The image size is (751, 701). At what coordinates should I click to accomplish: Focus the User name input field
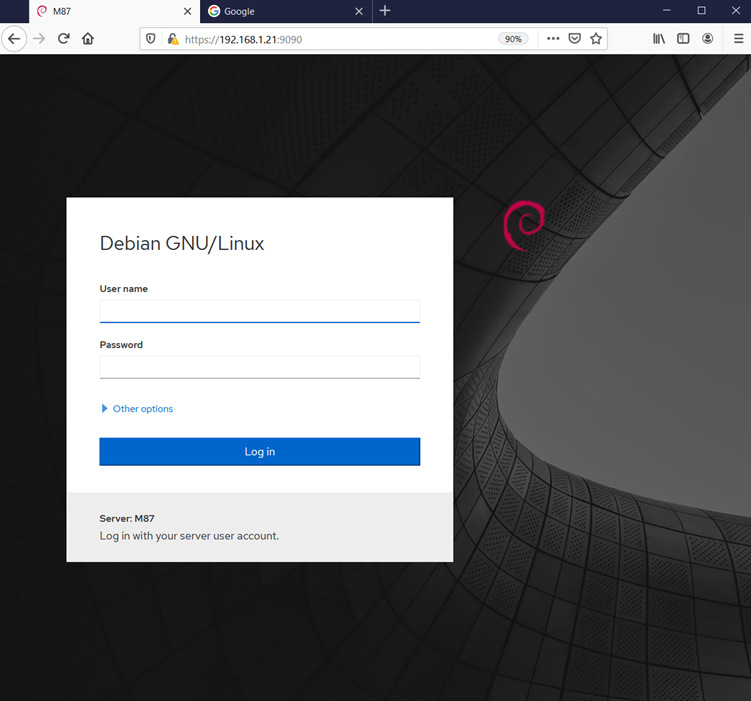tap(259, 311)
